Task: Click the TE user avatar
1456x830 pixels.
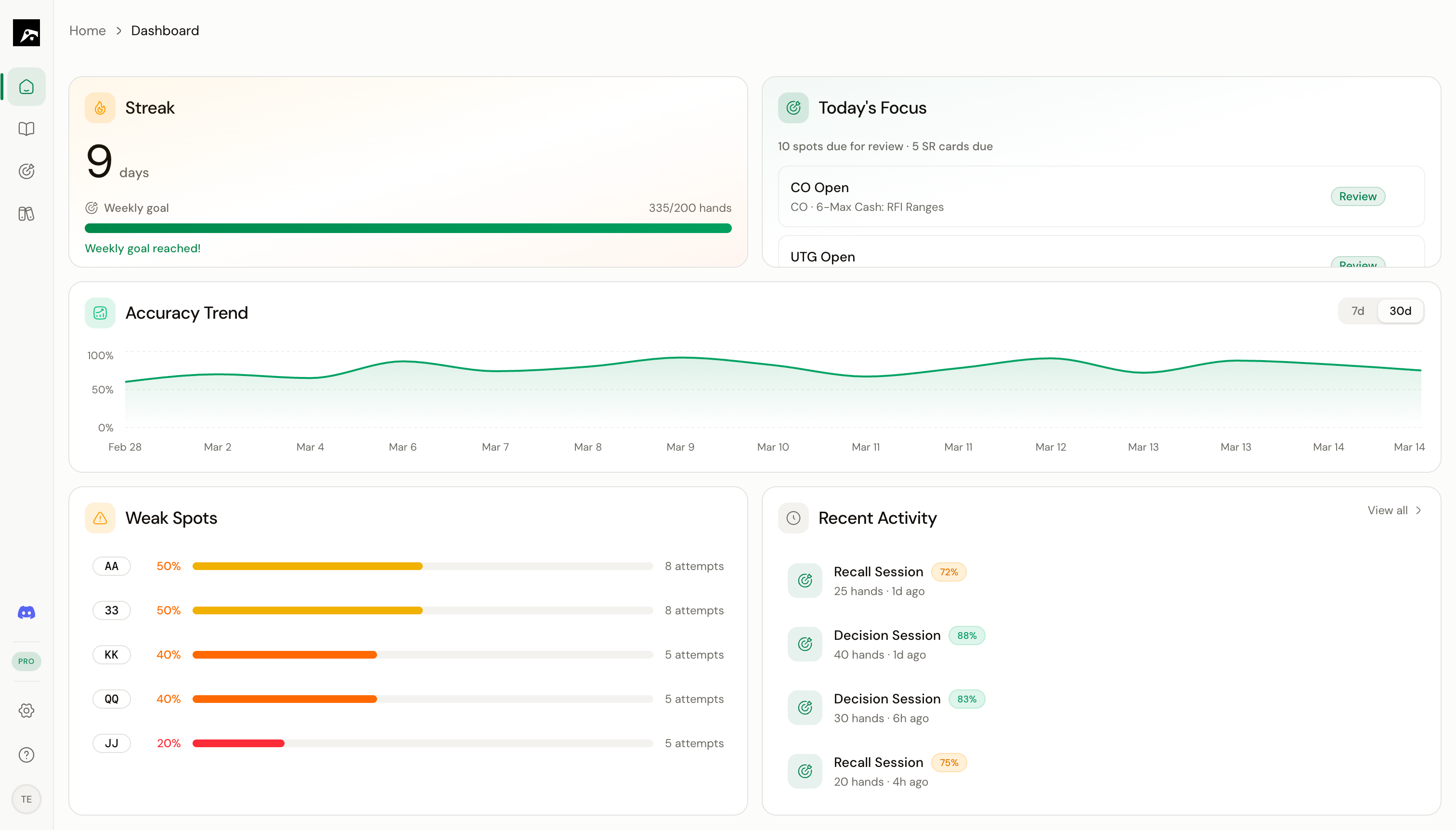Action: click(26, 799)
